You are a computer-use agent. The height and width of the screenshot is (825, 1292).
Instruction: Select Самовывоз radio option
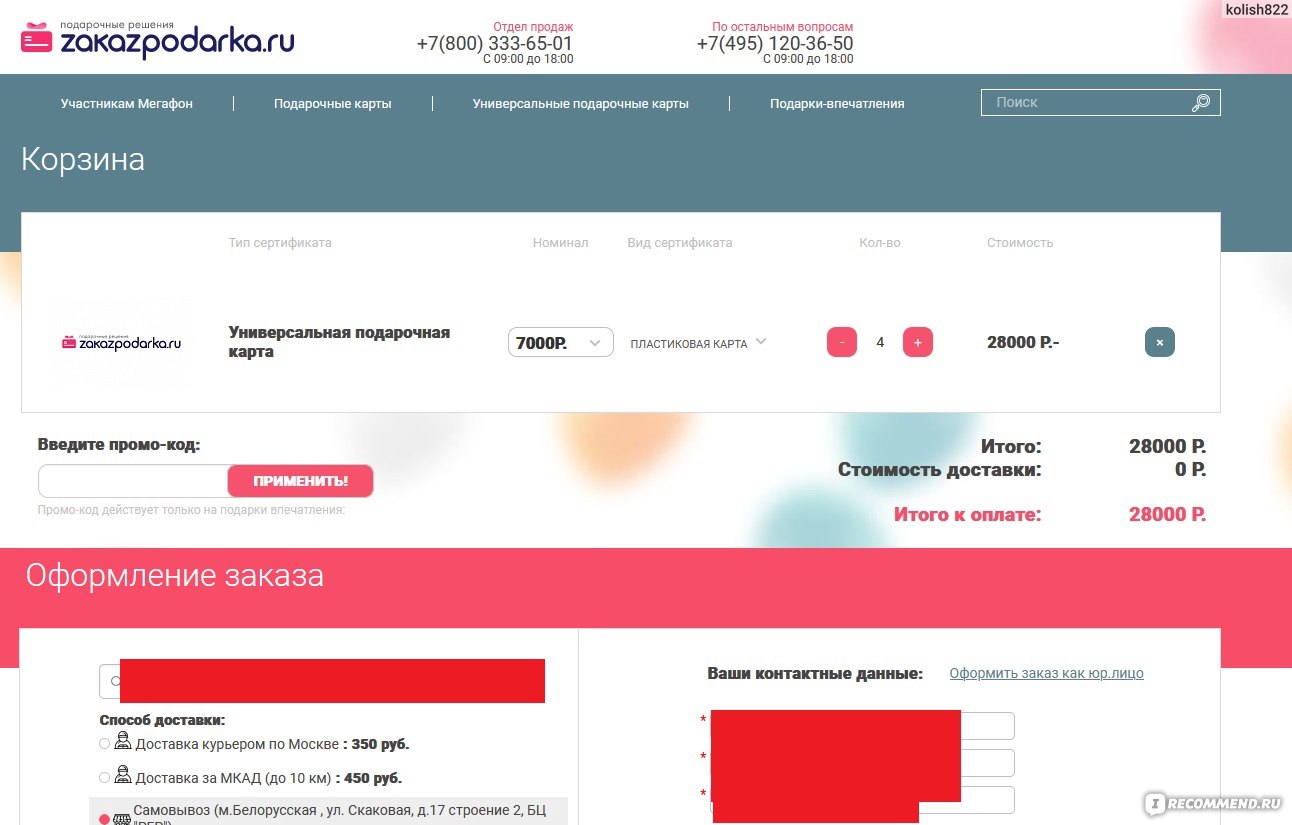pyautogui.click(x=105, y=819)
